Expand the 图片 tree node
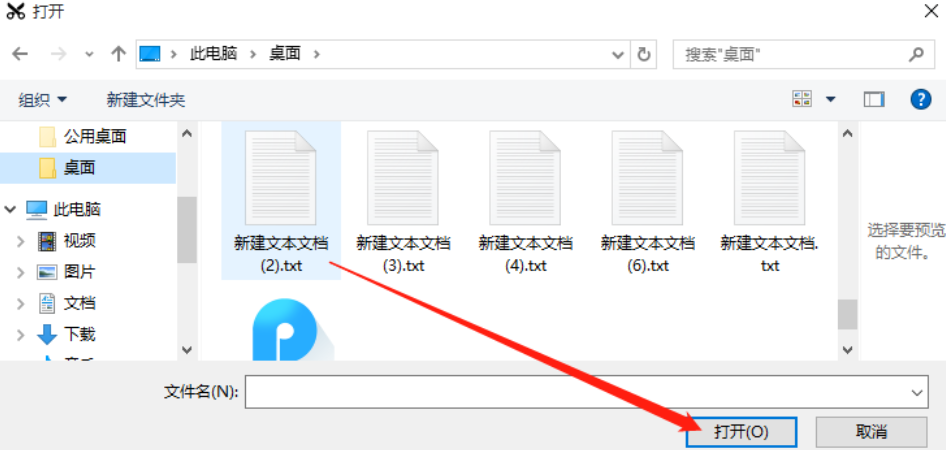 [21, 273]
